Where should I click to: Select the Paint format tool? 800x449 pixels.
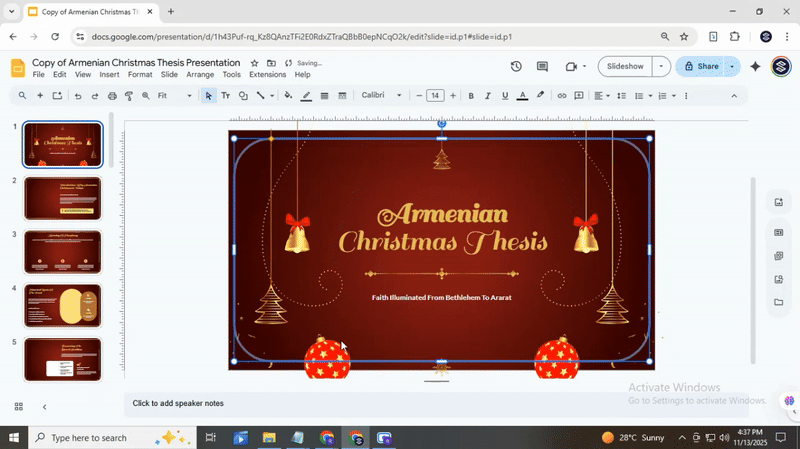[x=128, y=96]
